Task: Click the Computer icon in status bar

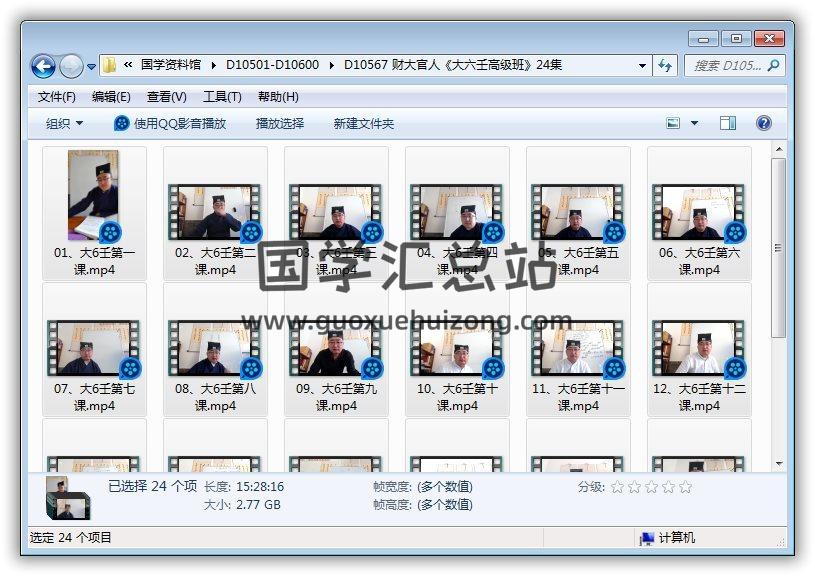Action: (x=647, y=538)
